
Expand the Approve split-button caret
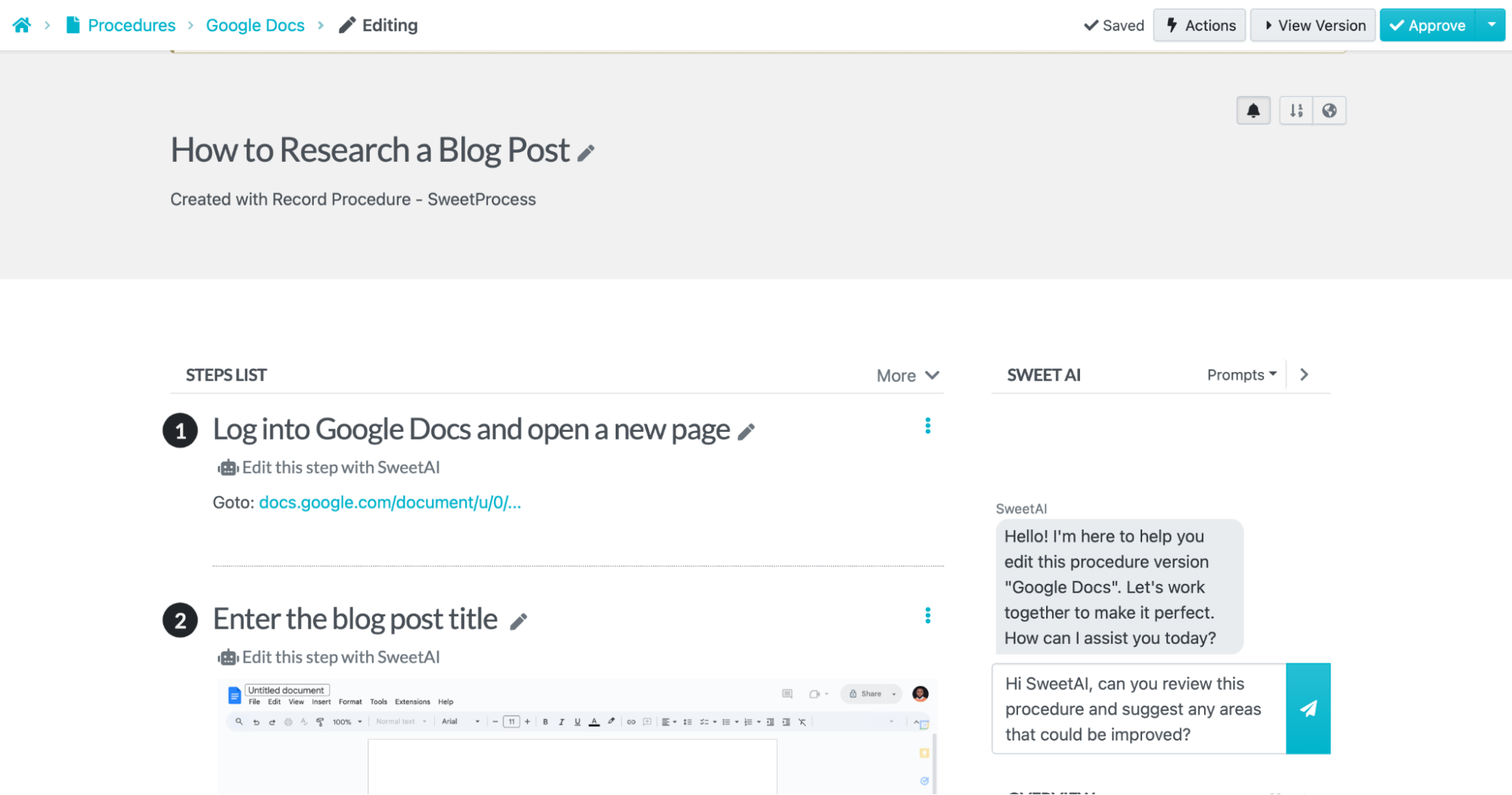point(1491,25)
